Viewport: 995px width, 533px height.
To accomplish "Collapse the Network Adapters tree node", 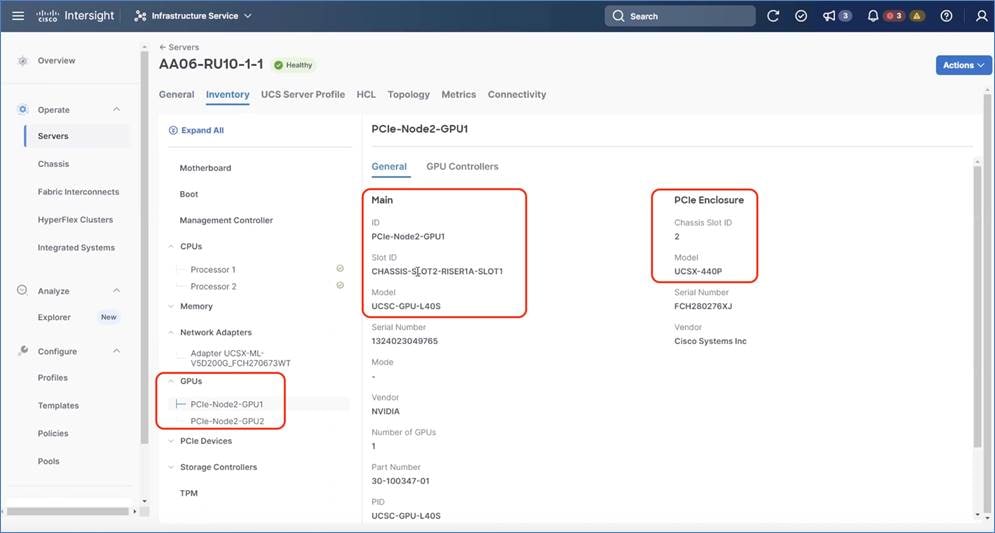I will (171, 332).
